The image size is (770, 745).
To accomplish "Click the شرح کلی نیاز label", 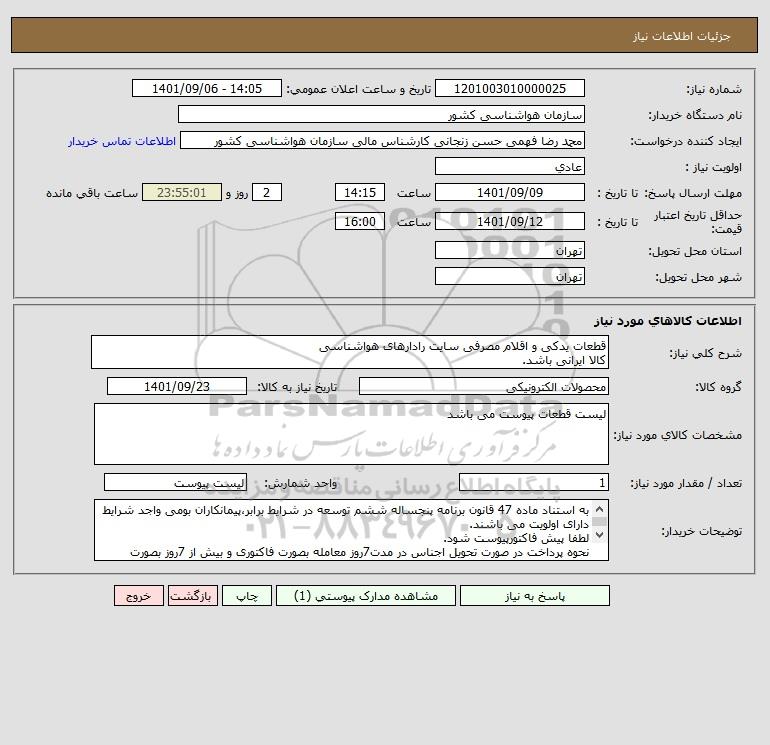I will (706, 353).
